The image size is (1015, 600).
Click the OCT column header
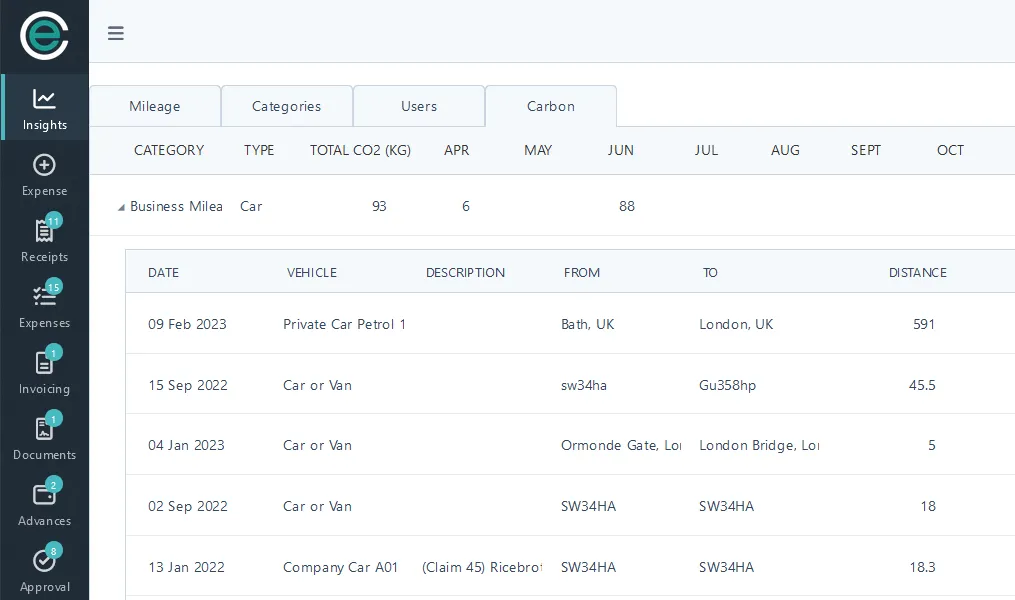click(950, 150)
